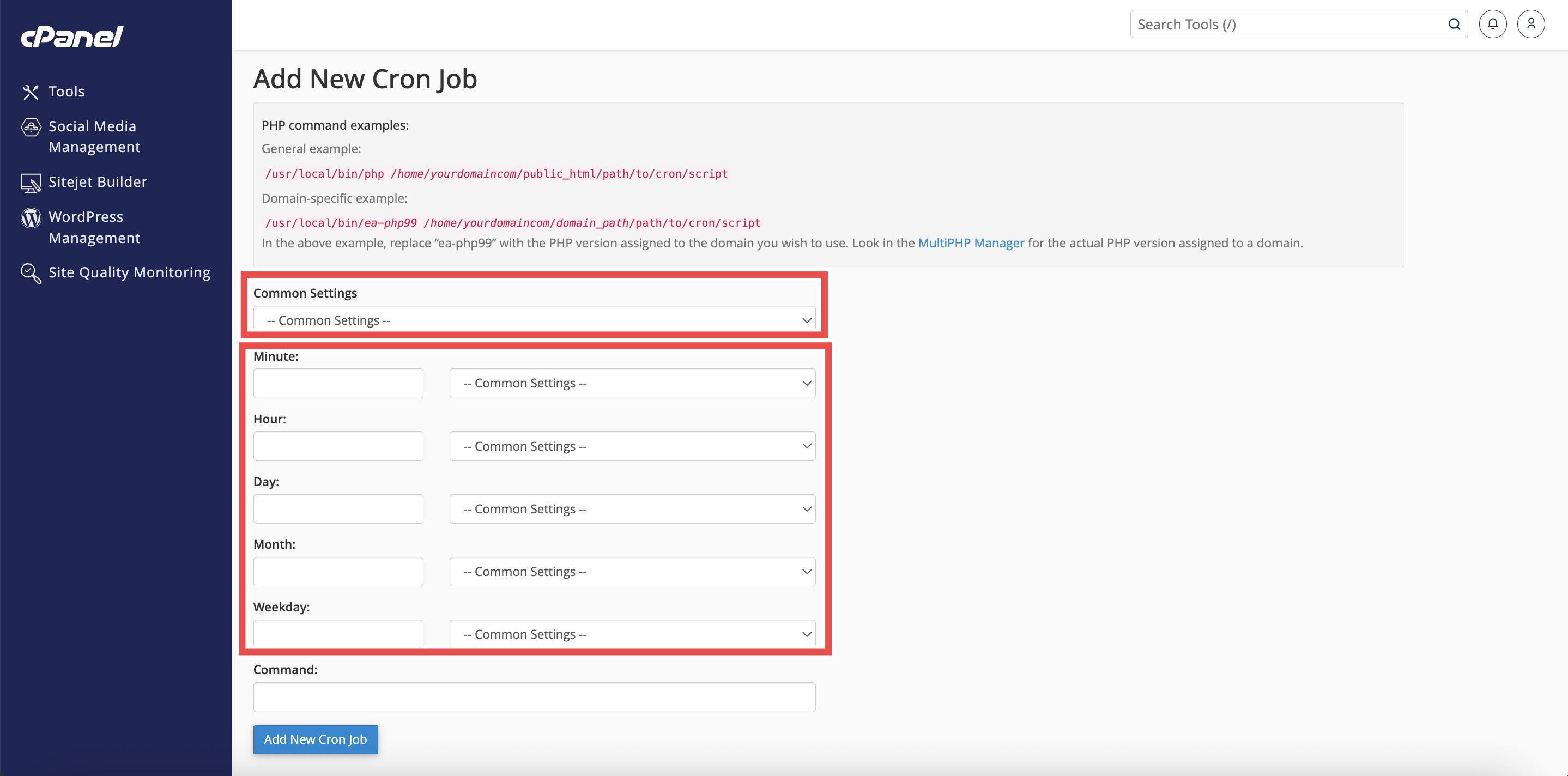Open the Weekday common settings dropdown
The height and width of the screenshot is (776, 1568).
point(632,634)
